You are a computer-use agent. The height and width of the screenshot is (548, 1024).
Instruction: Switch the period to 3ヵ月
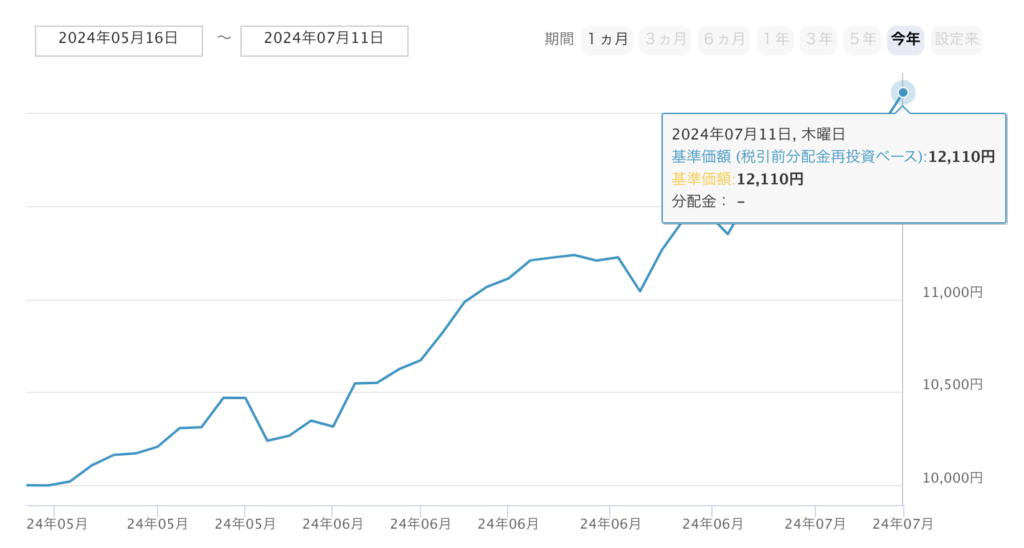[x=665, y=39]
